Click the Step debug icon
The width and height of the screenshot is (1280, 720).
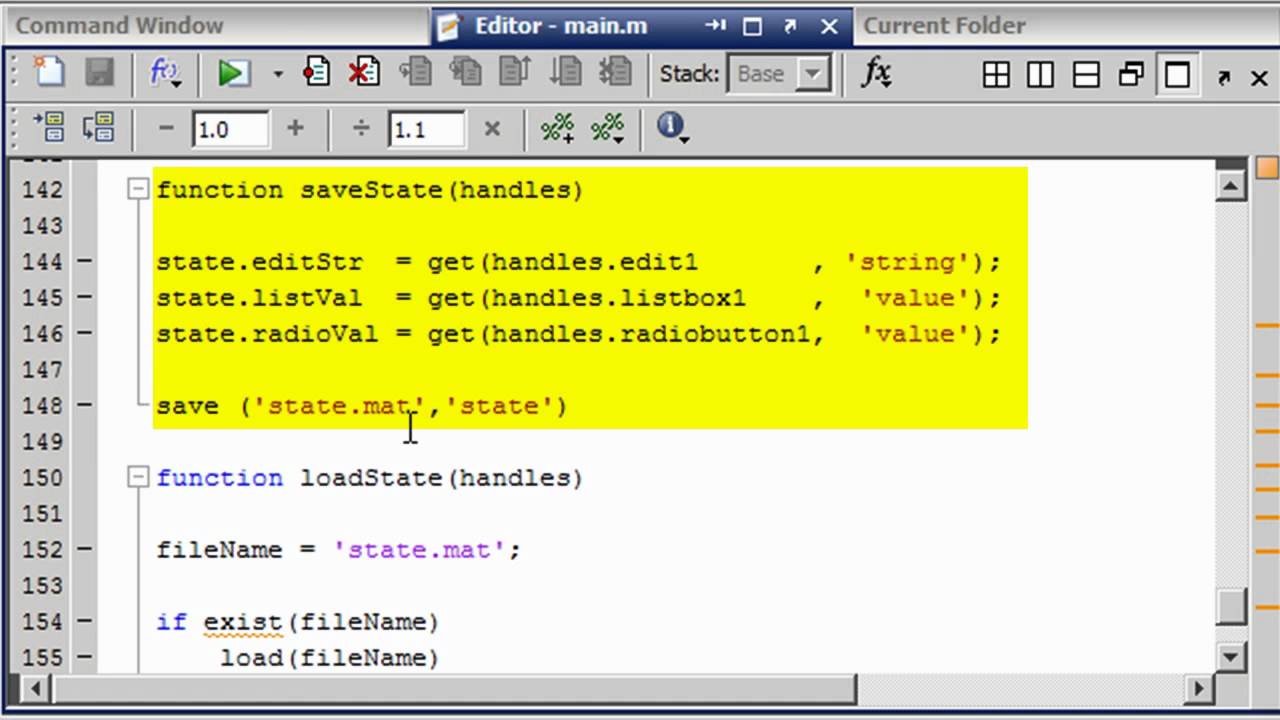415,72
